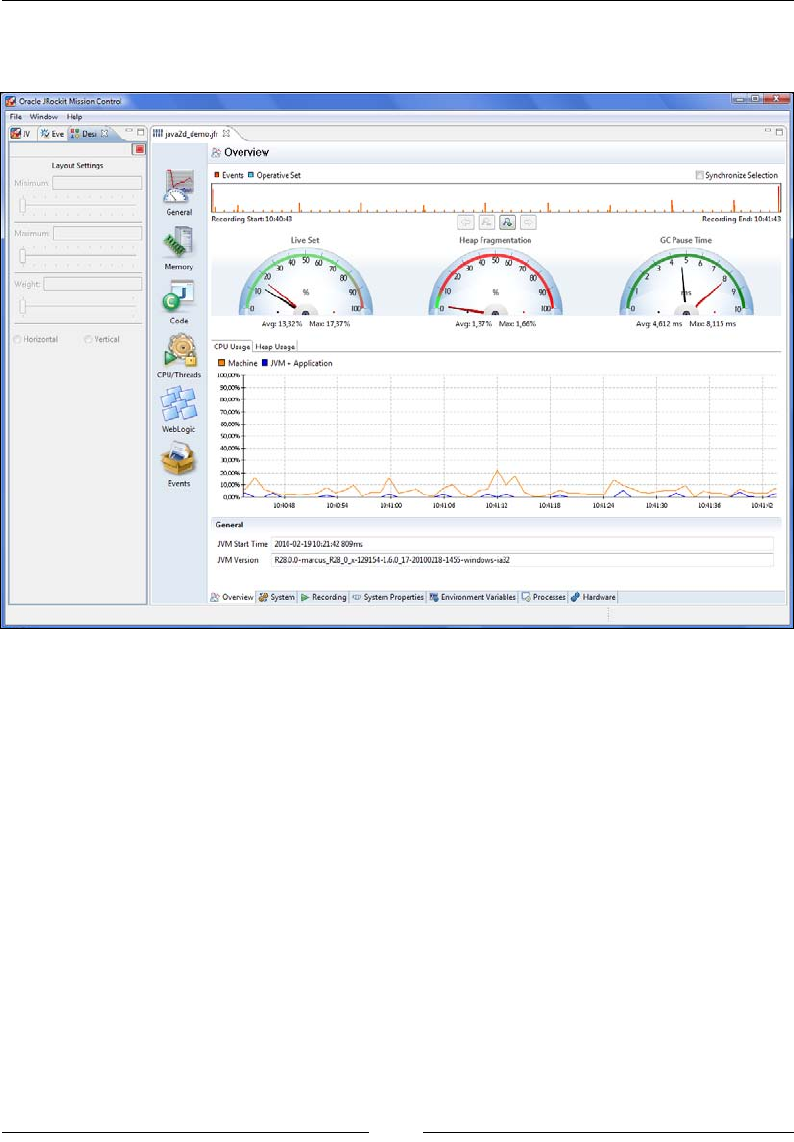Click the Live Set Avg: 13,32% value
The image size is (794, 1142).
coord(282,323)
